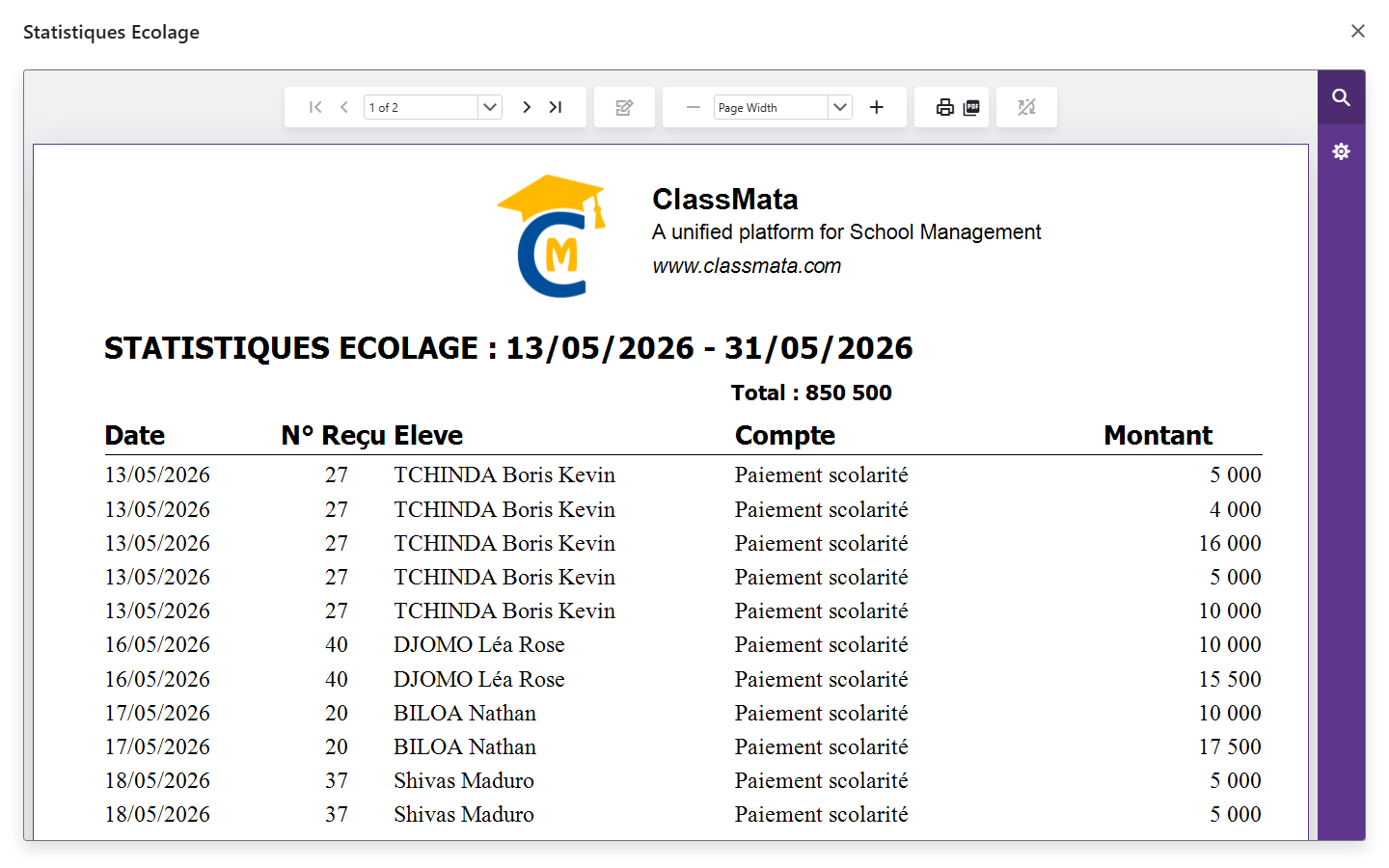Click the www.classmata.com text

(747, 266)
